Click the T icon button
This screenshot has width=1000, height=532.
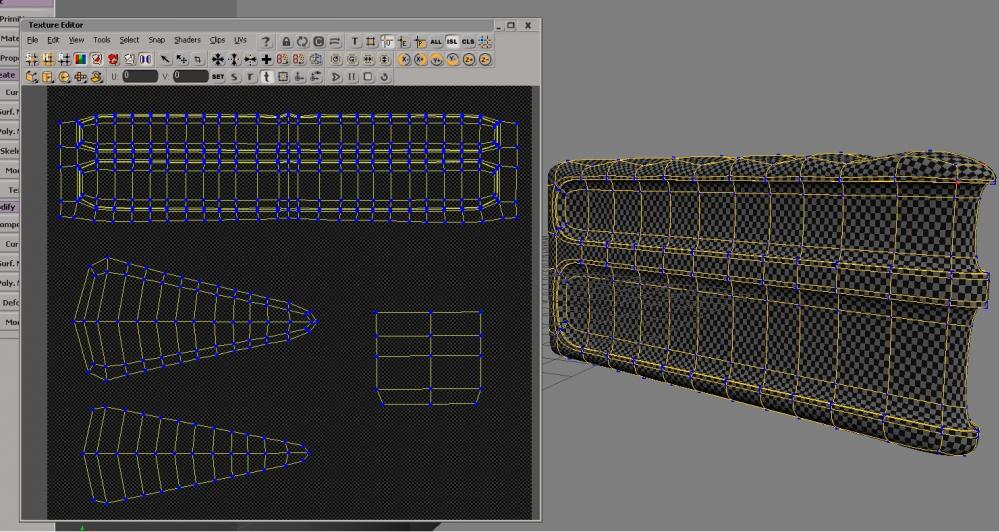click(x=355, y=42)
